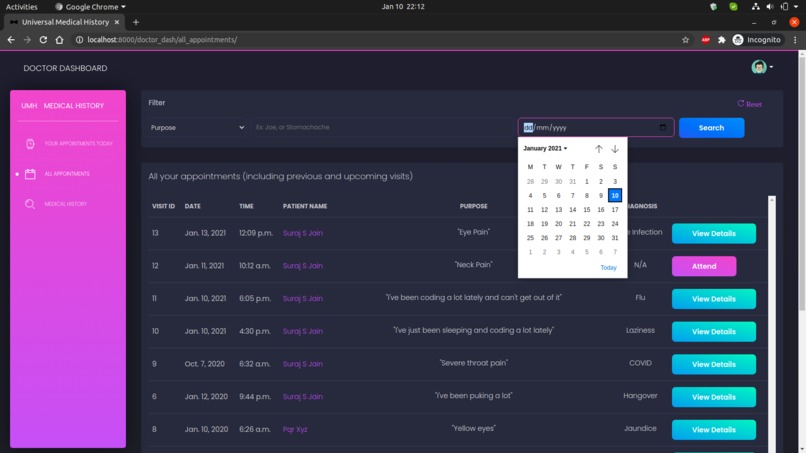Open the Activities overview

[x=22, y=7]
